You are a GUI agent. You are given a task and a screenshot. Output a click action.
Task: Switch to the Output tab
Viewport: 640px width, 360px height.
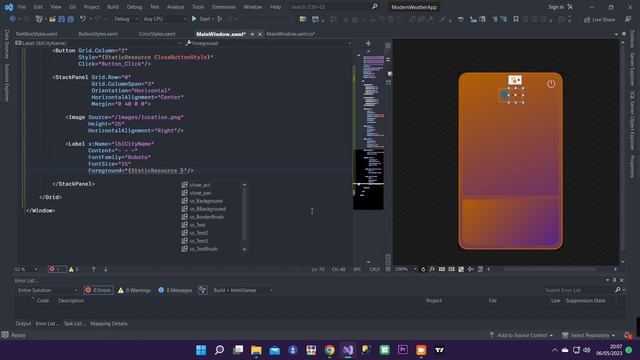tap(23, 324)
